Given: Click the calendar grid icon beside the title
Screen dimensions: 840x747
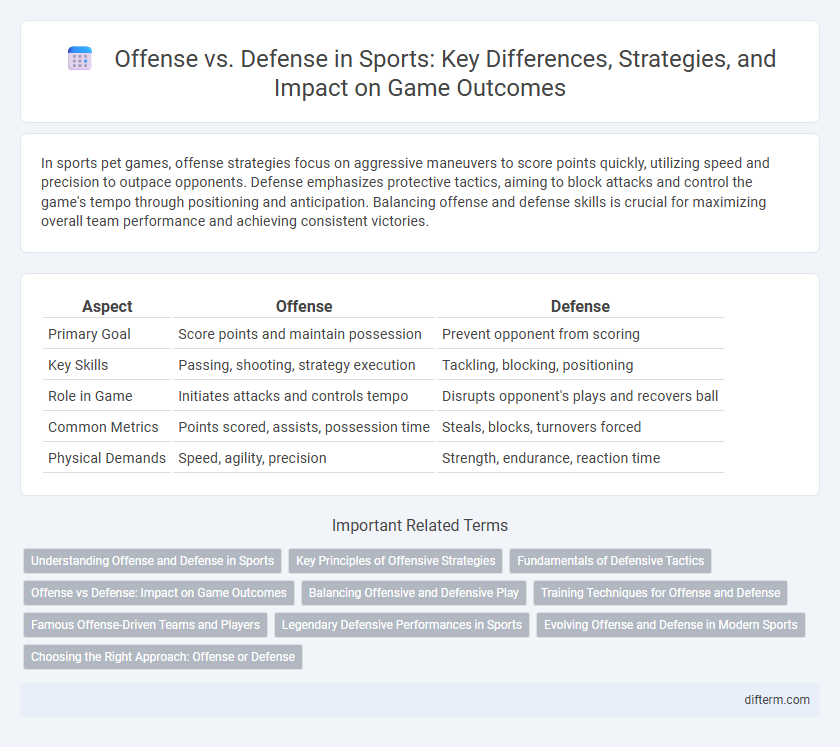Looking at the screenshot, I should pos(80,58).
